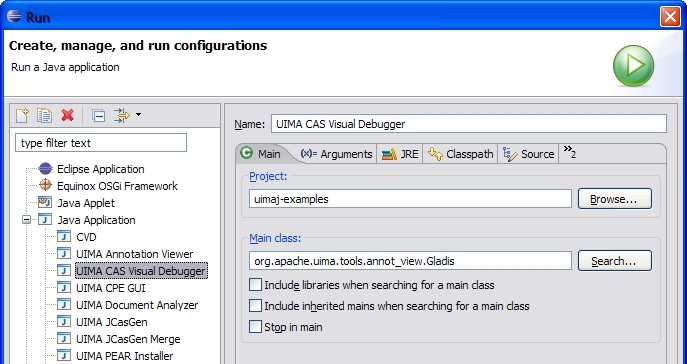The width and height of the screenshot is (687, 364).
Task: Switch to the Main tab
Action: click(261, 154)
